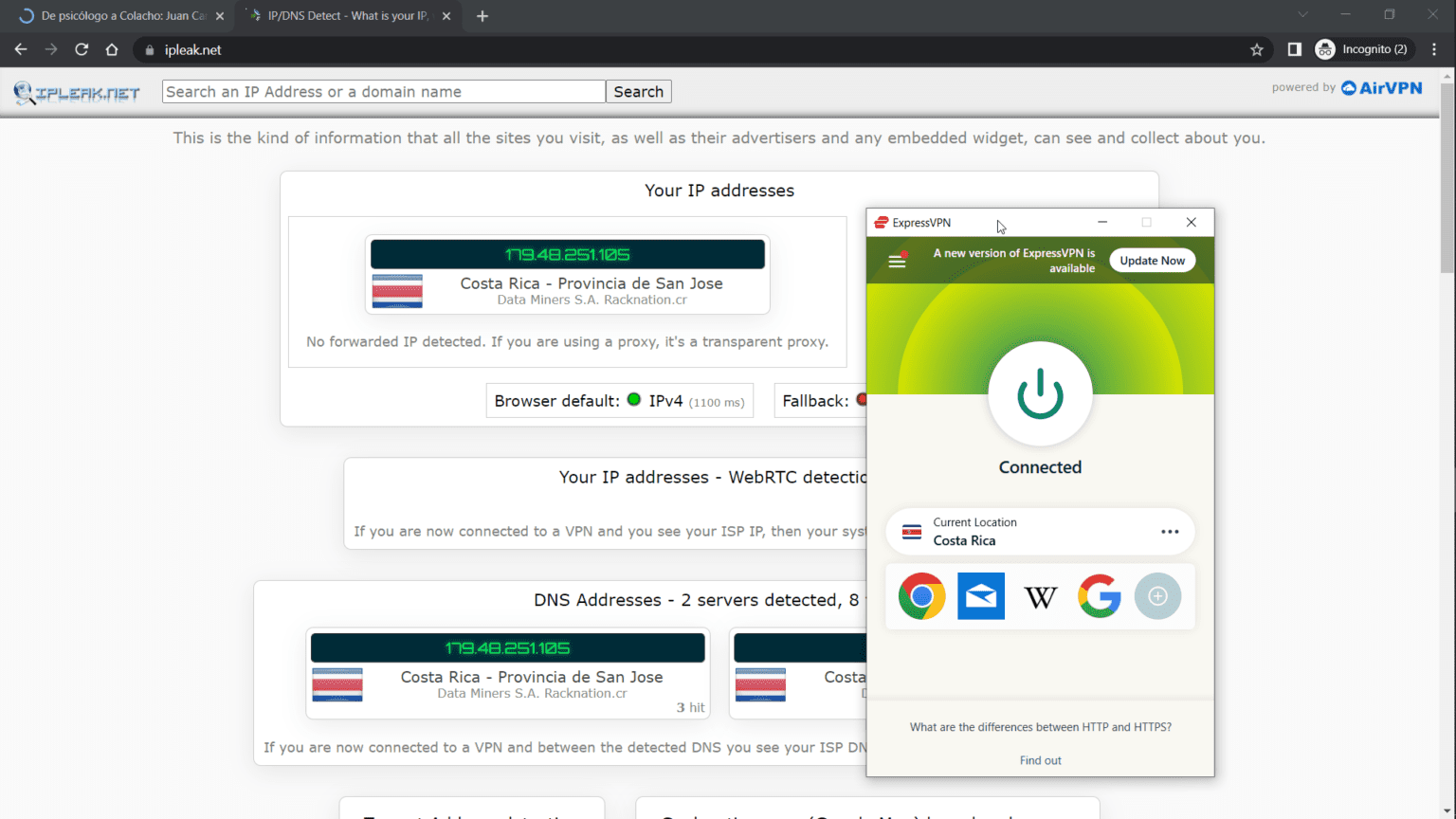Image resolution: width=1456 pixels, height=819 pixels.
Task: Close the IP/DNS Detect tab
Action: coord(446,16)
